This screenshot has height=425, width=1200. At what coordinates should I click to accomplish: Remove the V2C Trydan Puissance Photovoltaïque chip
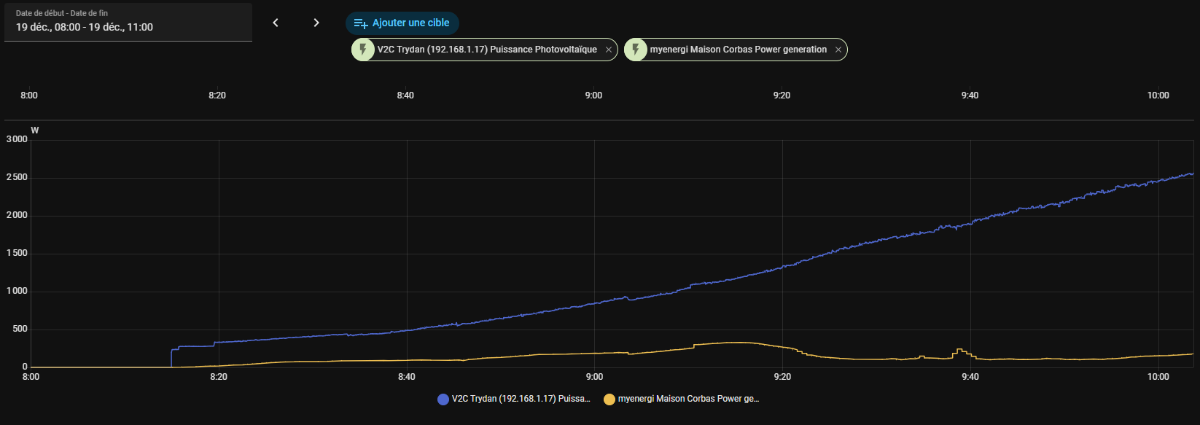[x=609, y=49]
